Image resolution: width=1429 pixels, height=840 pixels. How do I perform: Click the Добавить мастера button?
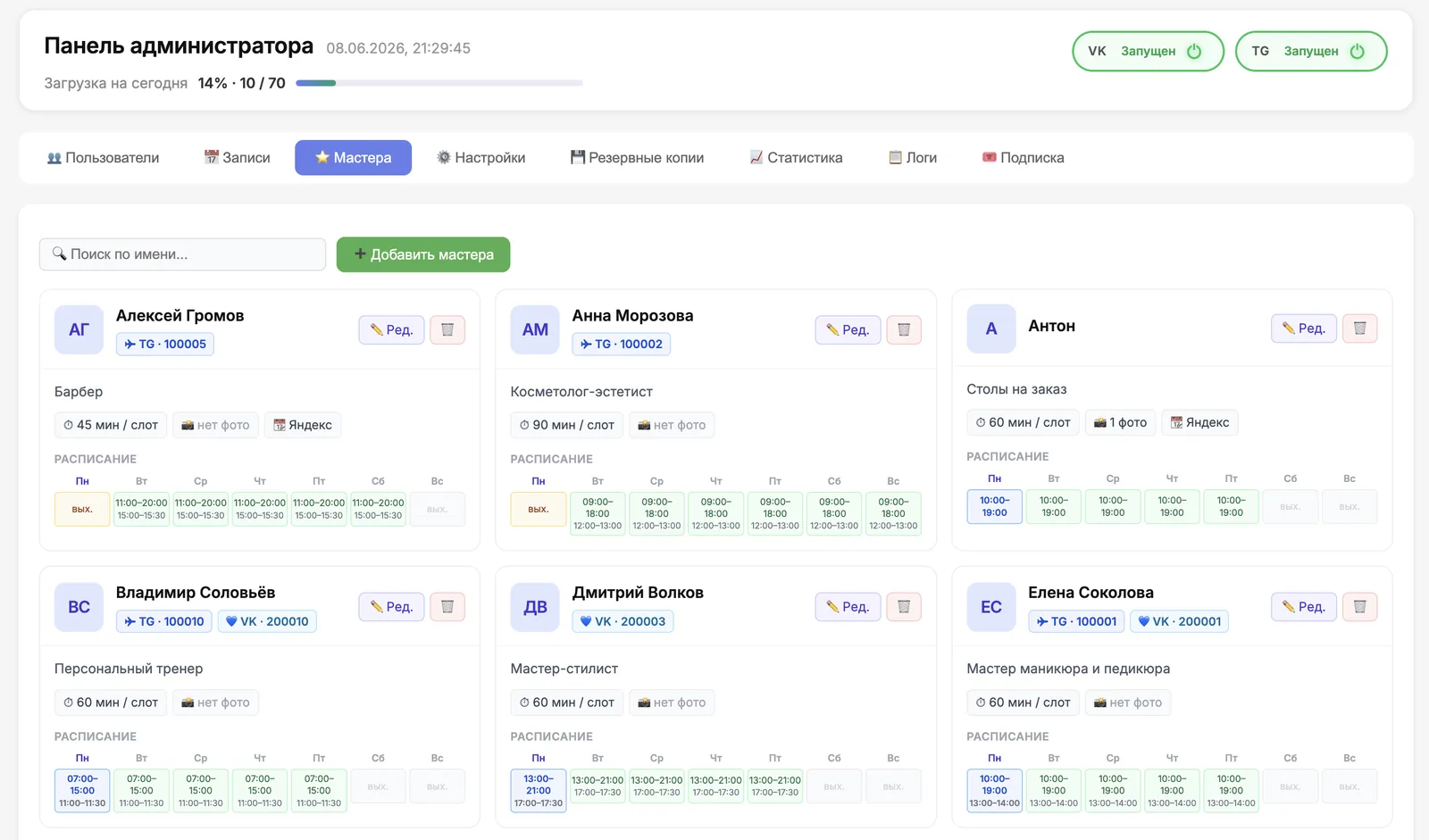(x=423, y=254)
